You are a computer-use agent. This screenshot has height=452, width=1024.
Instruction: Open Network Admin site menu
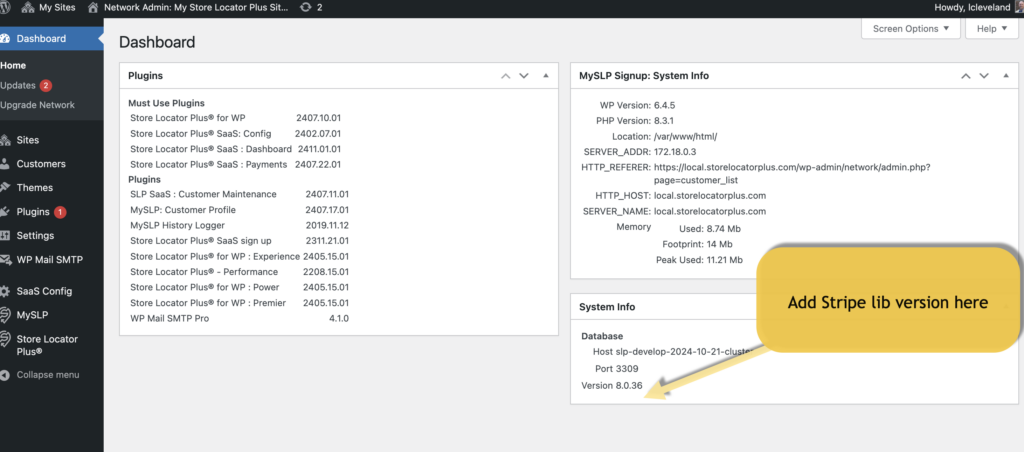click(x=188, y=8)
